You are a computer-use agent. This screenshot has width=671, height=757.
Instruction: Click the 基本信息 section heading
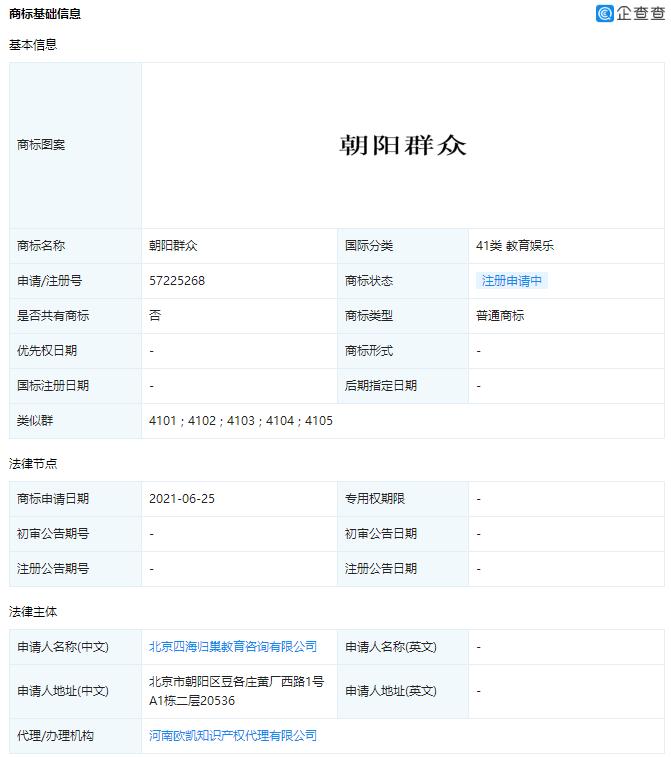33,45
